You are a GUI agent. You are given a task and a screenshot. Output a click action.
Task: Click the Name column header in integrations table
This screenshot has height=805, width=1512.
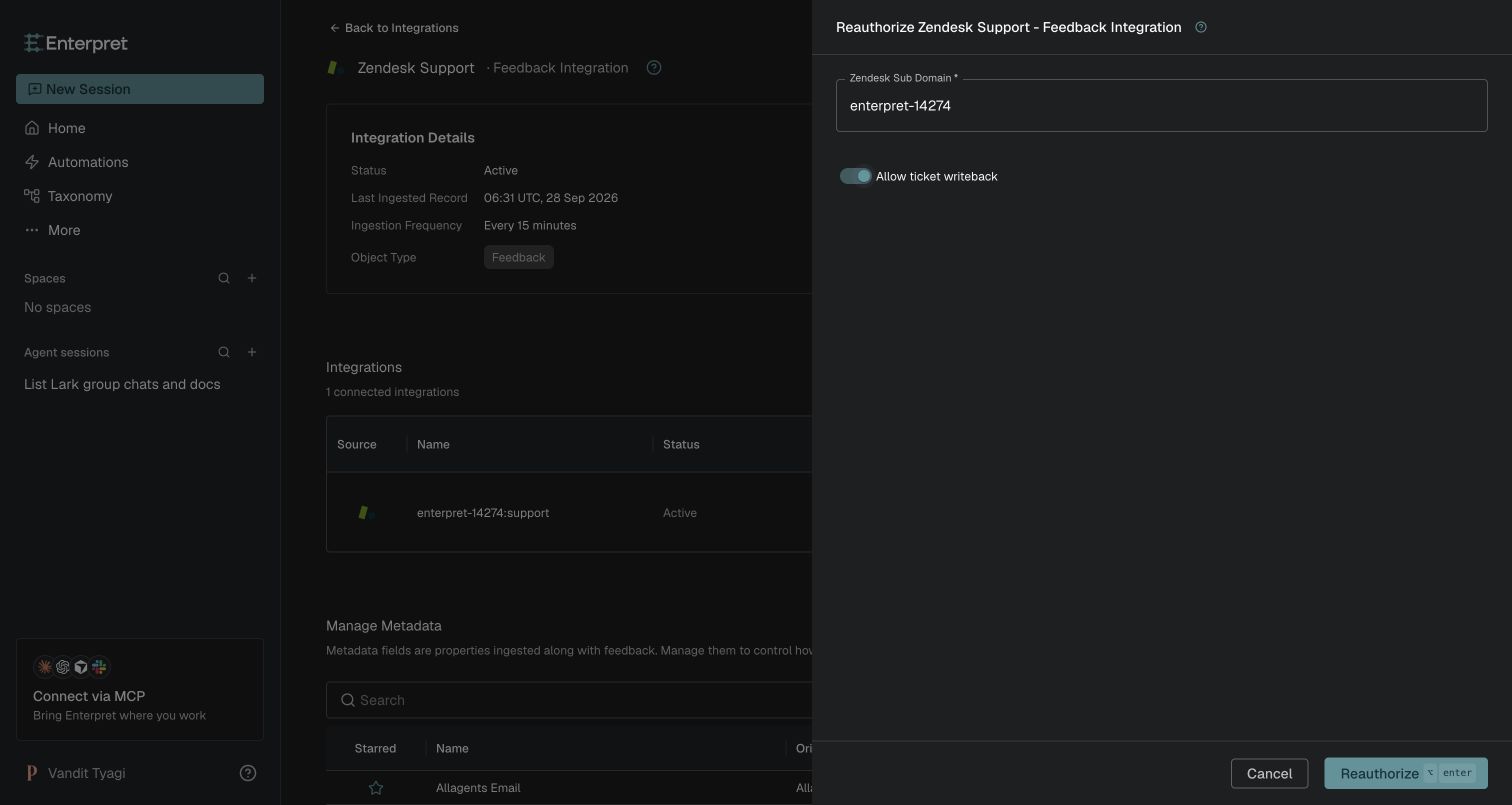[433, 444]
